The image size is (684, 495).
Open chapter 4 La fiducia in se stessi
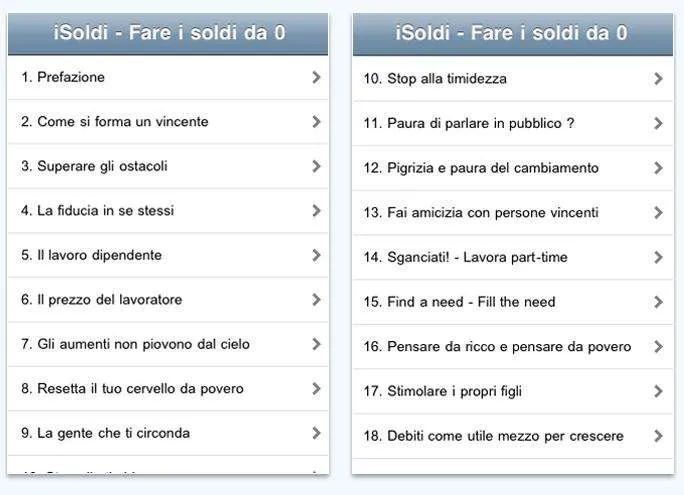(x=168, y=211)
